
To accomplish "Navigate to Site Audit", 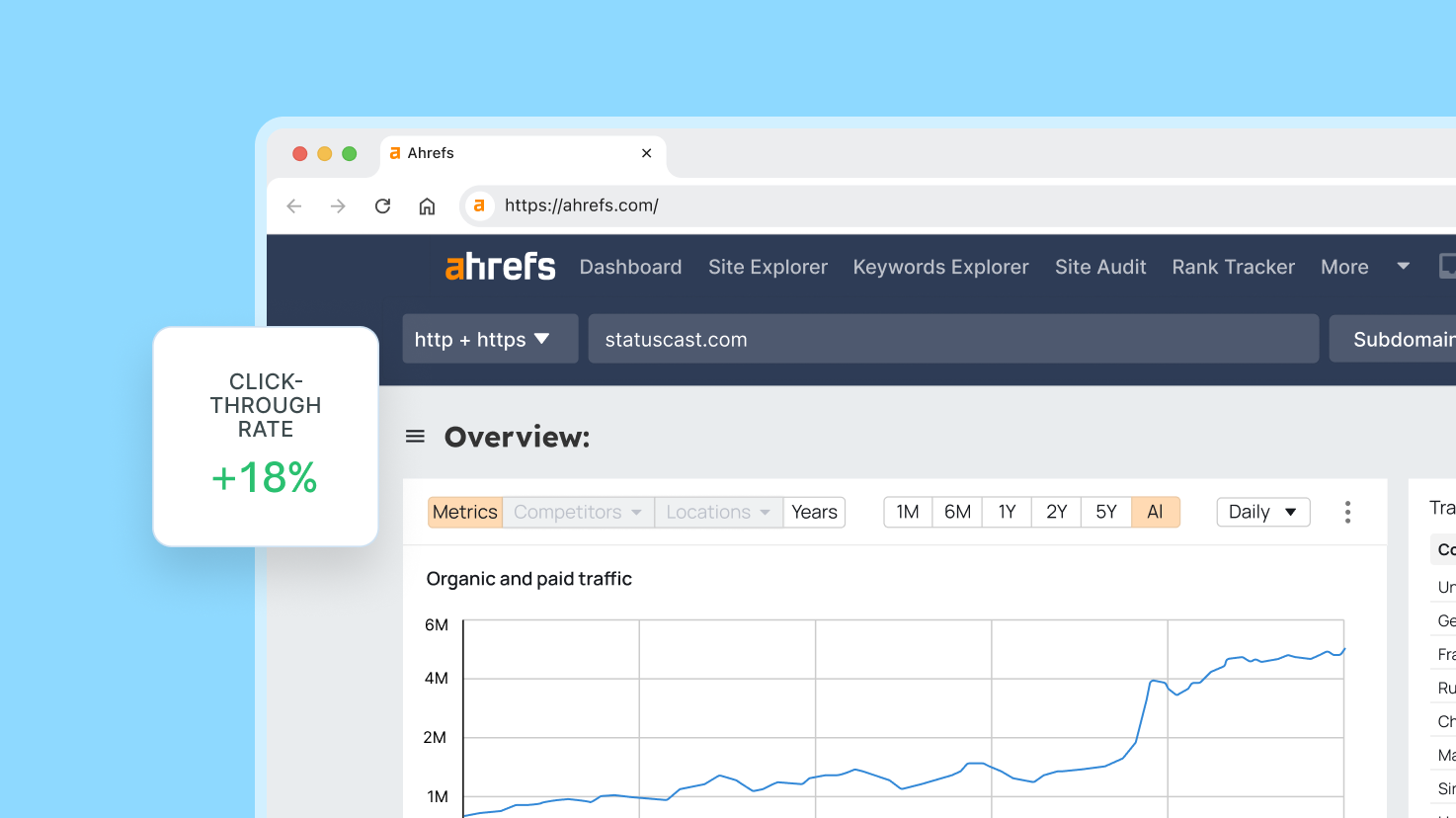I will click(x=1100, y=267).
